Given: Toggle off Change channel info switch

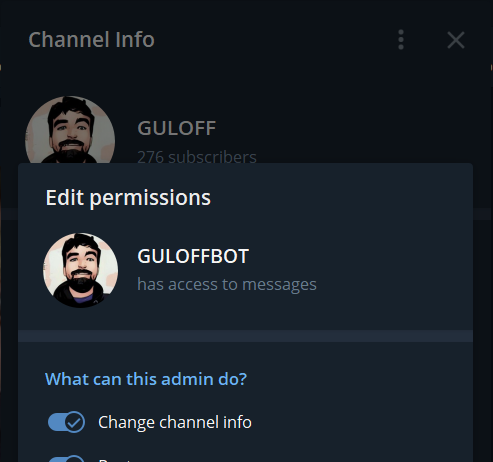Looking at the screenshot, I should click(x=66, y=422).
